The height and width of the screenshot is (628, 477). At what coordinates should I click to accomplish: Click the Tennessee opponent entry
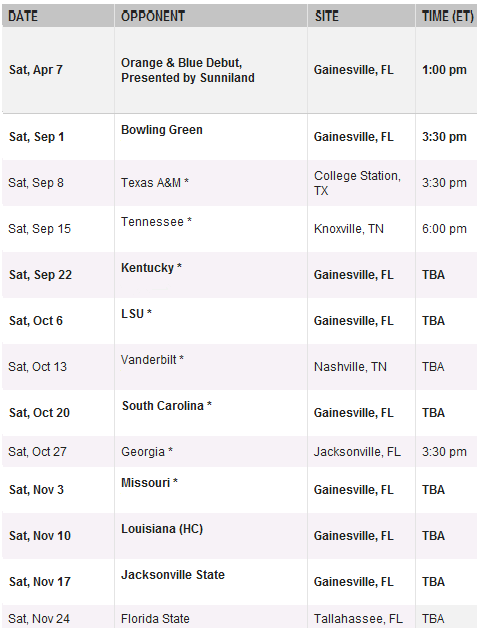coord(156,221)
